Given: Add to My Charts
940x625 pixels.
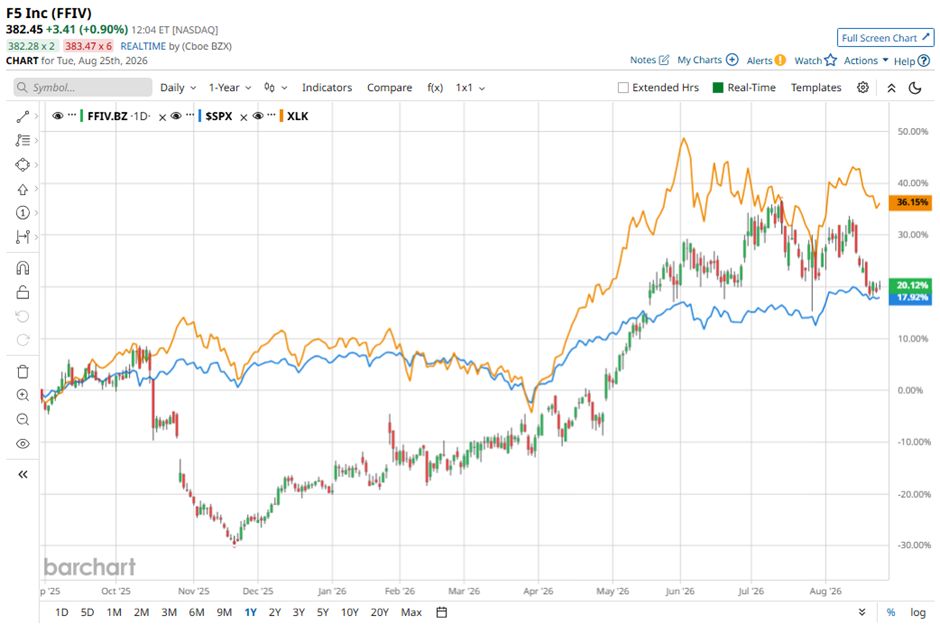Looking at the screenshot, I should pos(707,60).
